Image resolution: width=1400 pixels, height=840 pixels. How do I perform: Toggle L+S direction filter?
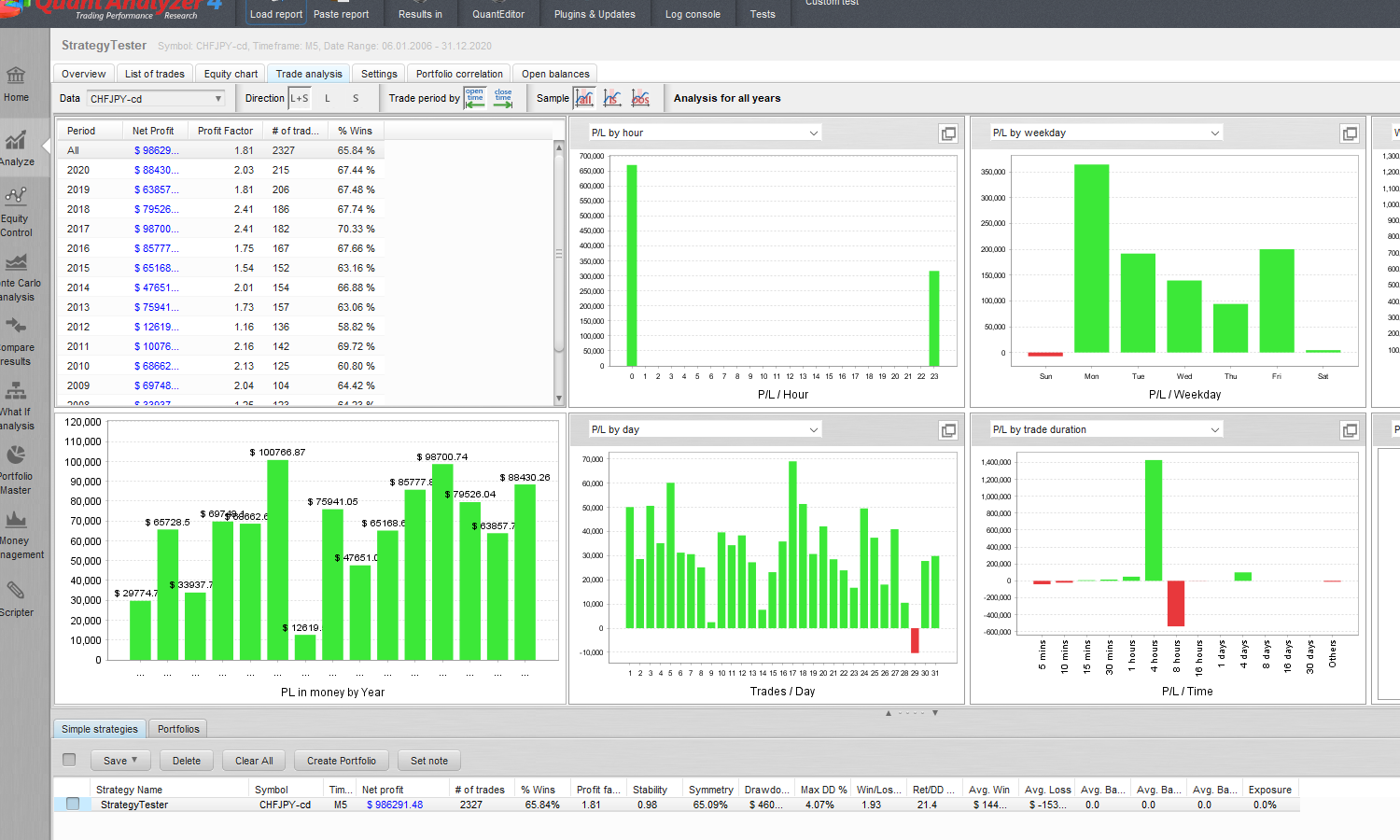point(299,98)
